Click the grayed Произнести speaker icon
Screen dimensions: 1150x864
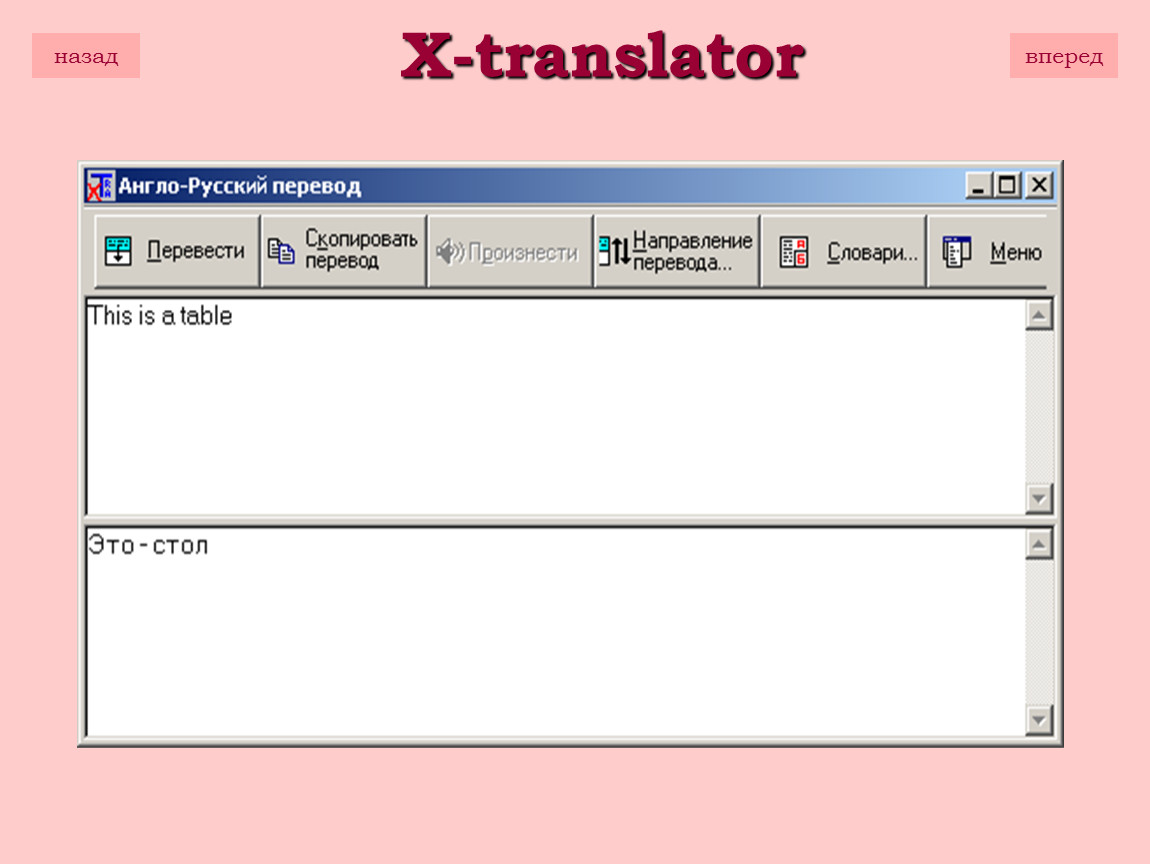tap(450, 252)
